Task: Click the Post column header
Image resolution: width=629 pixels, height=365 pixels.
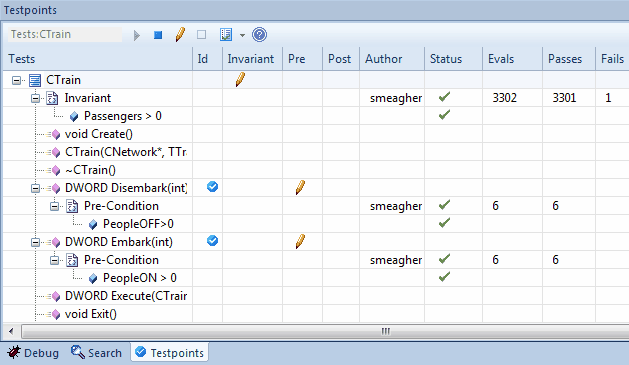Action: click(x=341, y=59)
